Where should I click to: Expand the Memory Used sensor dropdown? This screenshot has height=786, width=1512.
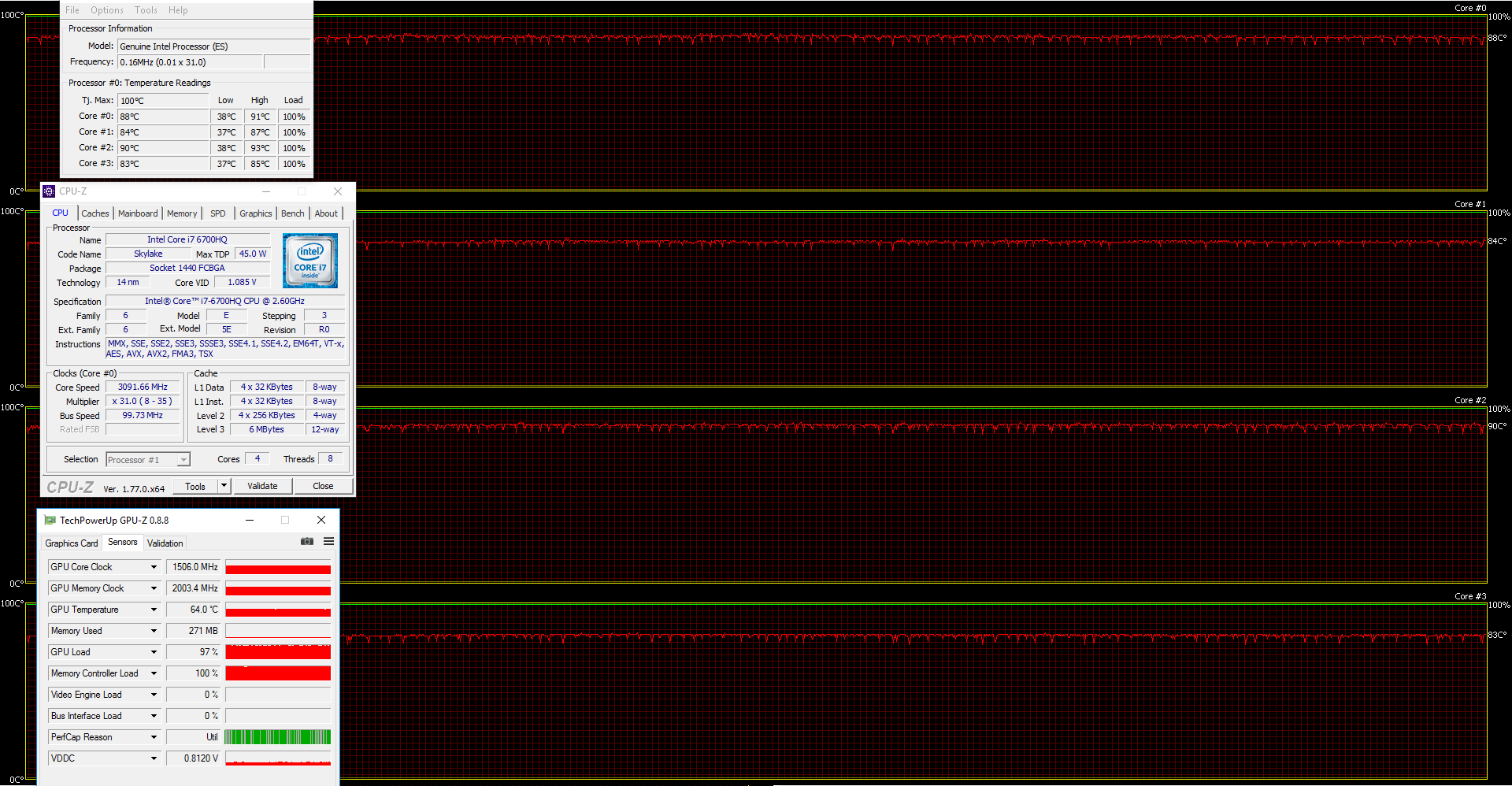tap(154, 631)
